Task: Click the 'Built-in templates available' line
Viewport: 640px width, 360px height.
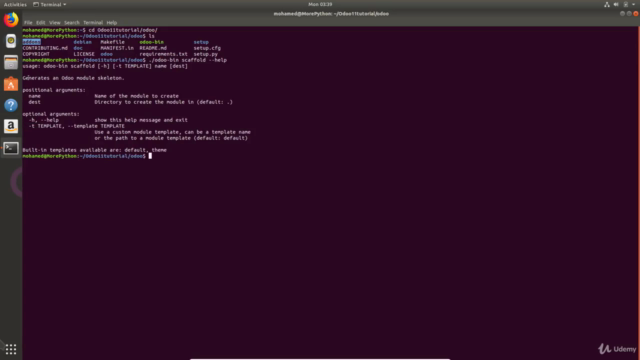Action: [x=94, y=150]
